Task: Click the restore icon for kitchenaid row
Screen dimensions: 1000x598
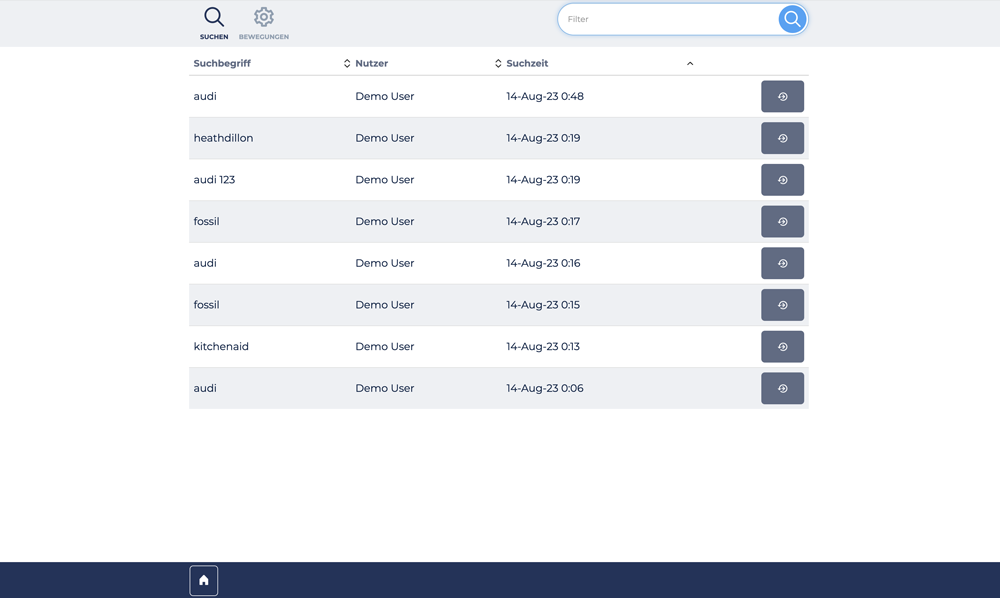Action: 782,347
